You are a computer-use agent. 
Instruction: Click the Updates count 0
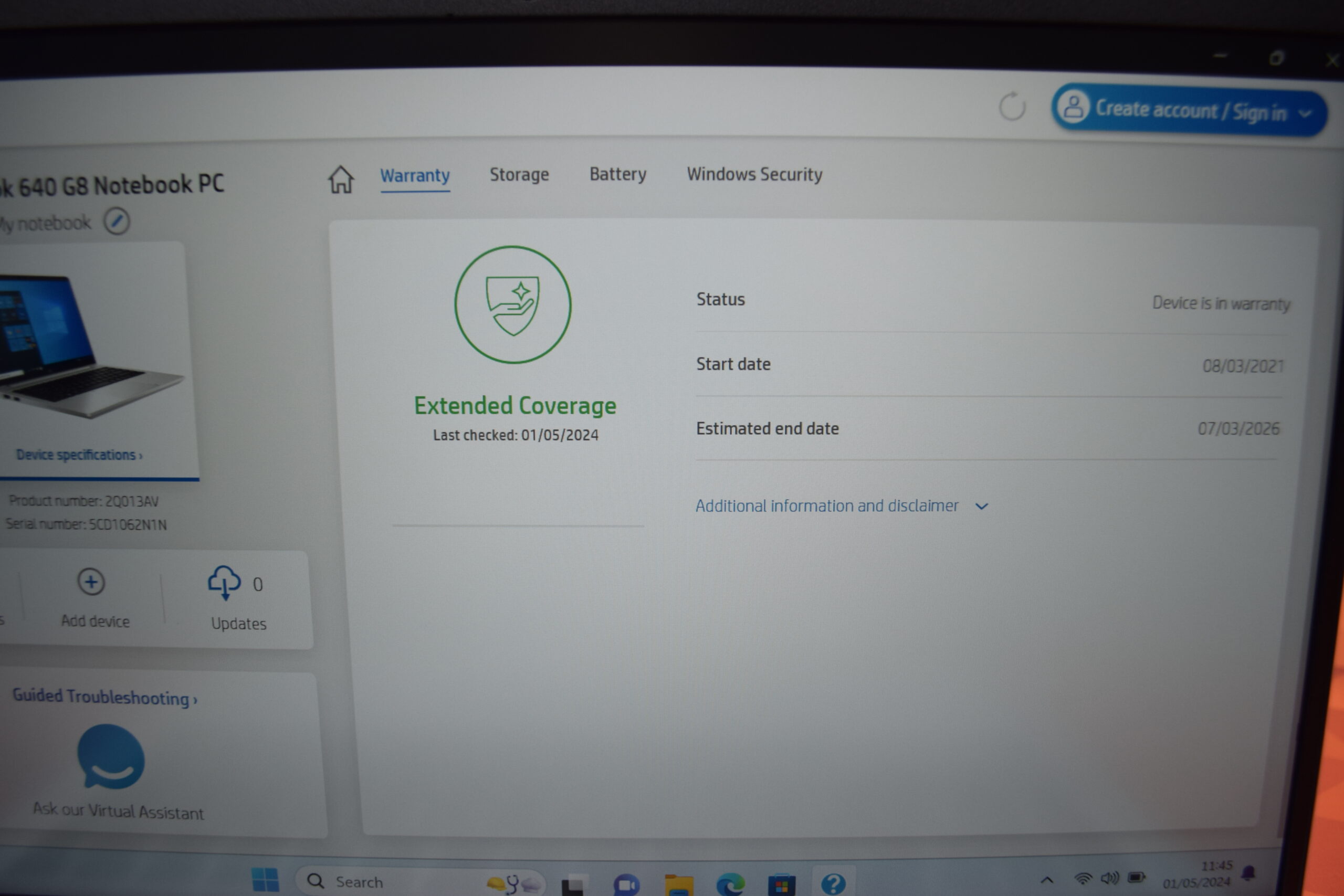(x=258, y=584)
